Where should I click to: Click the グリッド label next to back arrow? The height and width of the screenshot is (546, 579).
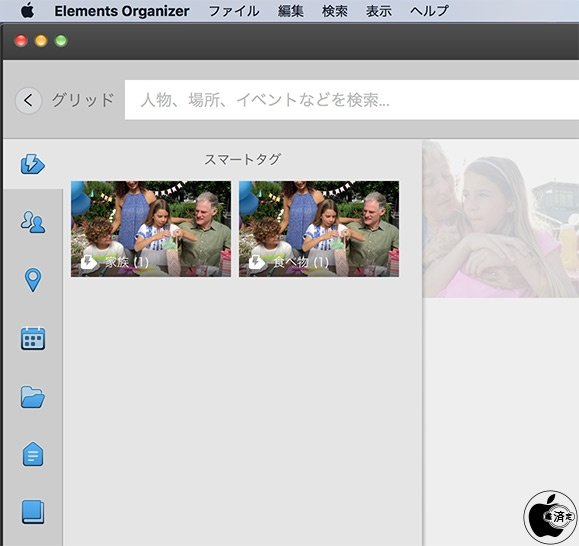[x=83, y=100]
